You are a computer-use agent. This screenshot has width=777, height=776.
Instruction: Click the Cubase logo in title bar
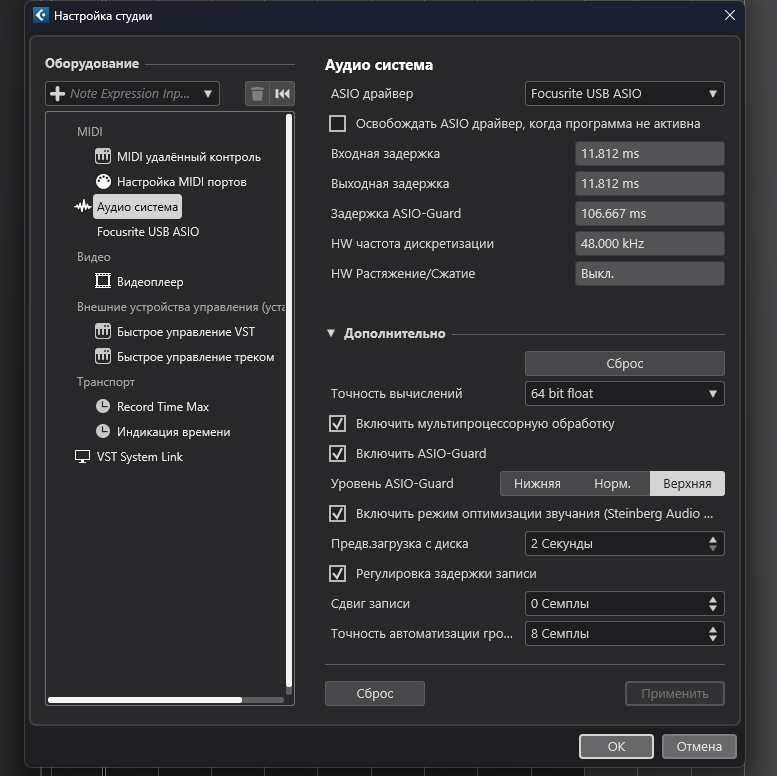point(41,15)
